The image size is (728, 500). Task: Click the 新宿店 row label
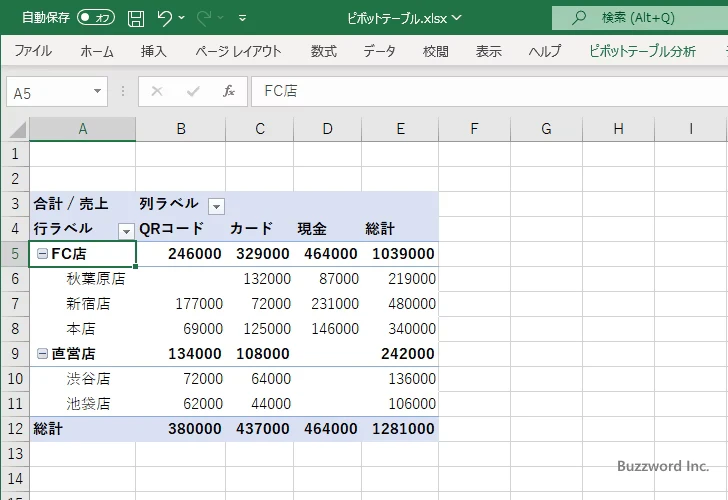[83, 304]
